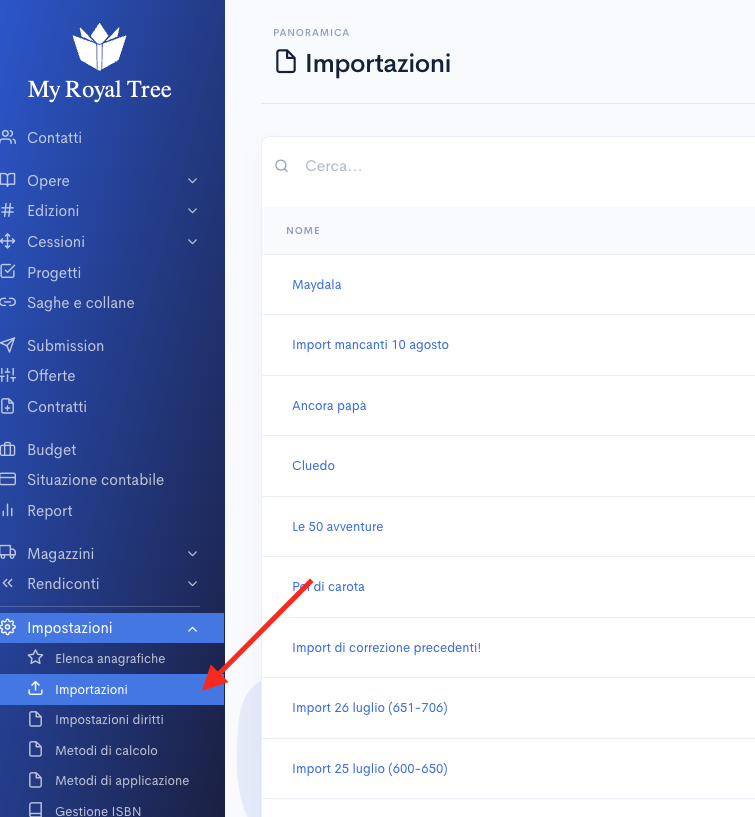755x817 pixels.
Task: Click the search magnifier icon
Action: coord(281,166)
